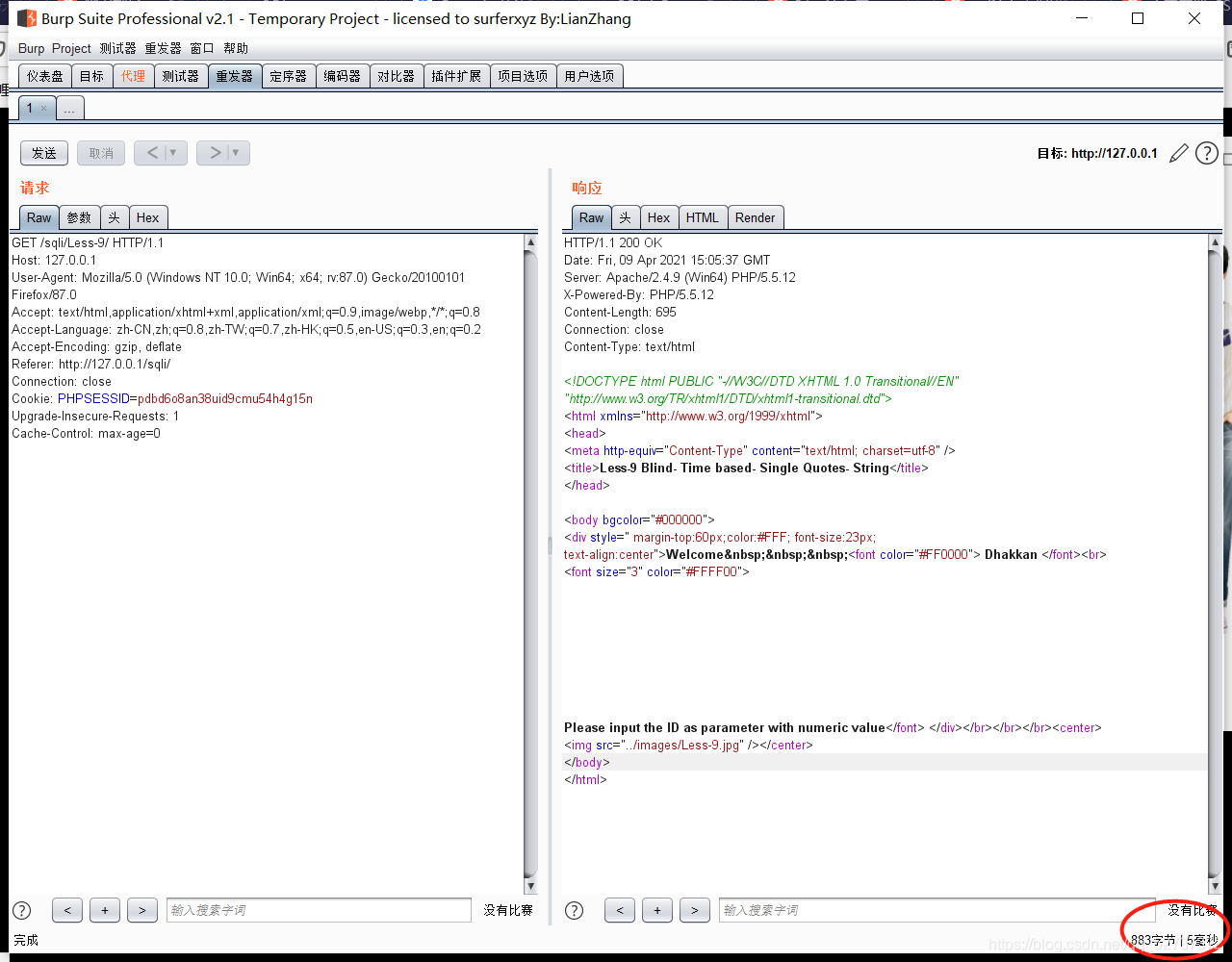This screenshot has width=1232, height=962.
Task: Switch to the 仪表盘 tab
Action: pyautogui.click(x=45, y=76)
